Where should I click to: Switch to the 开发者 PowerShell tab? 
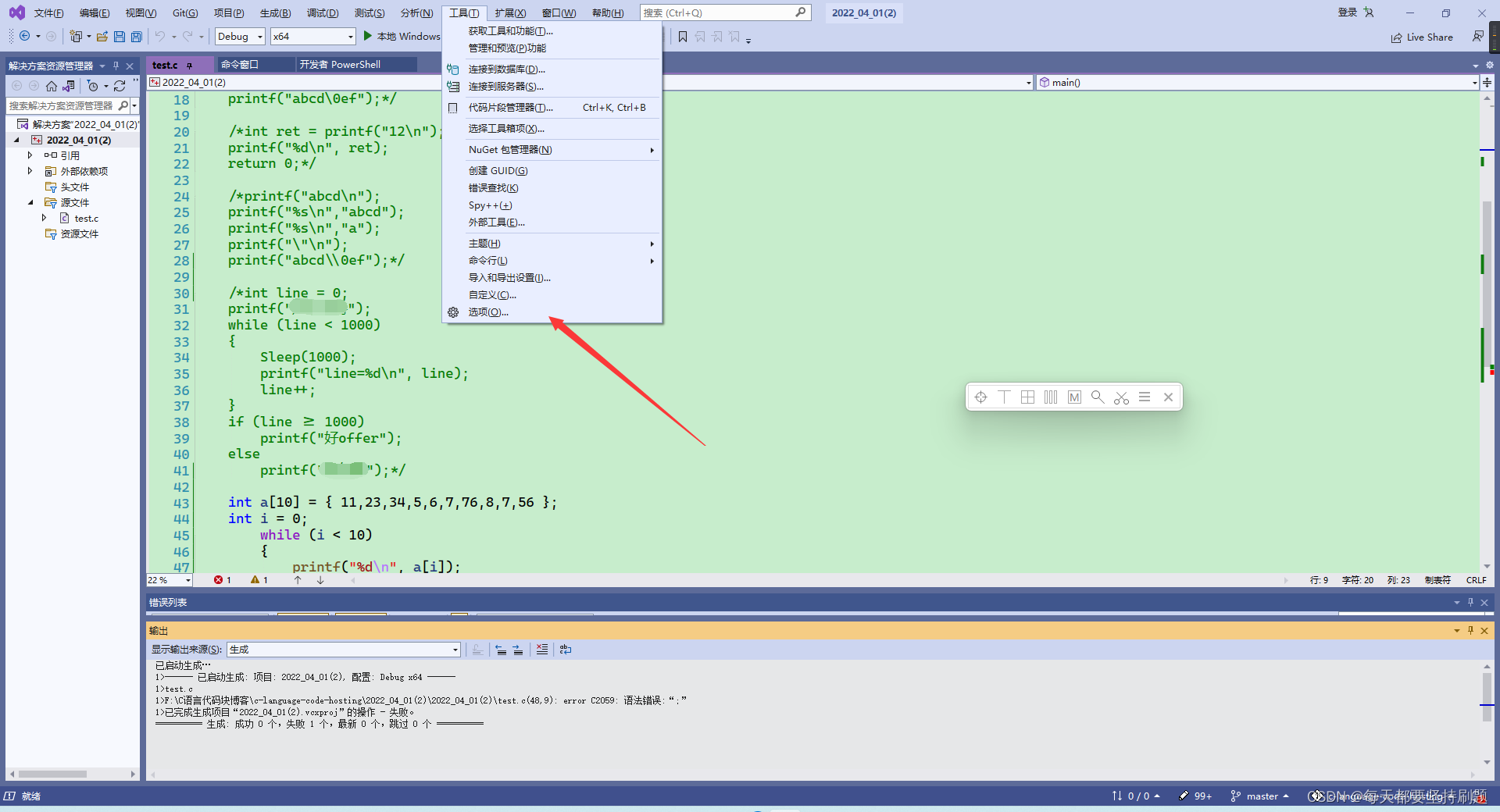click(x=341, y=65)
